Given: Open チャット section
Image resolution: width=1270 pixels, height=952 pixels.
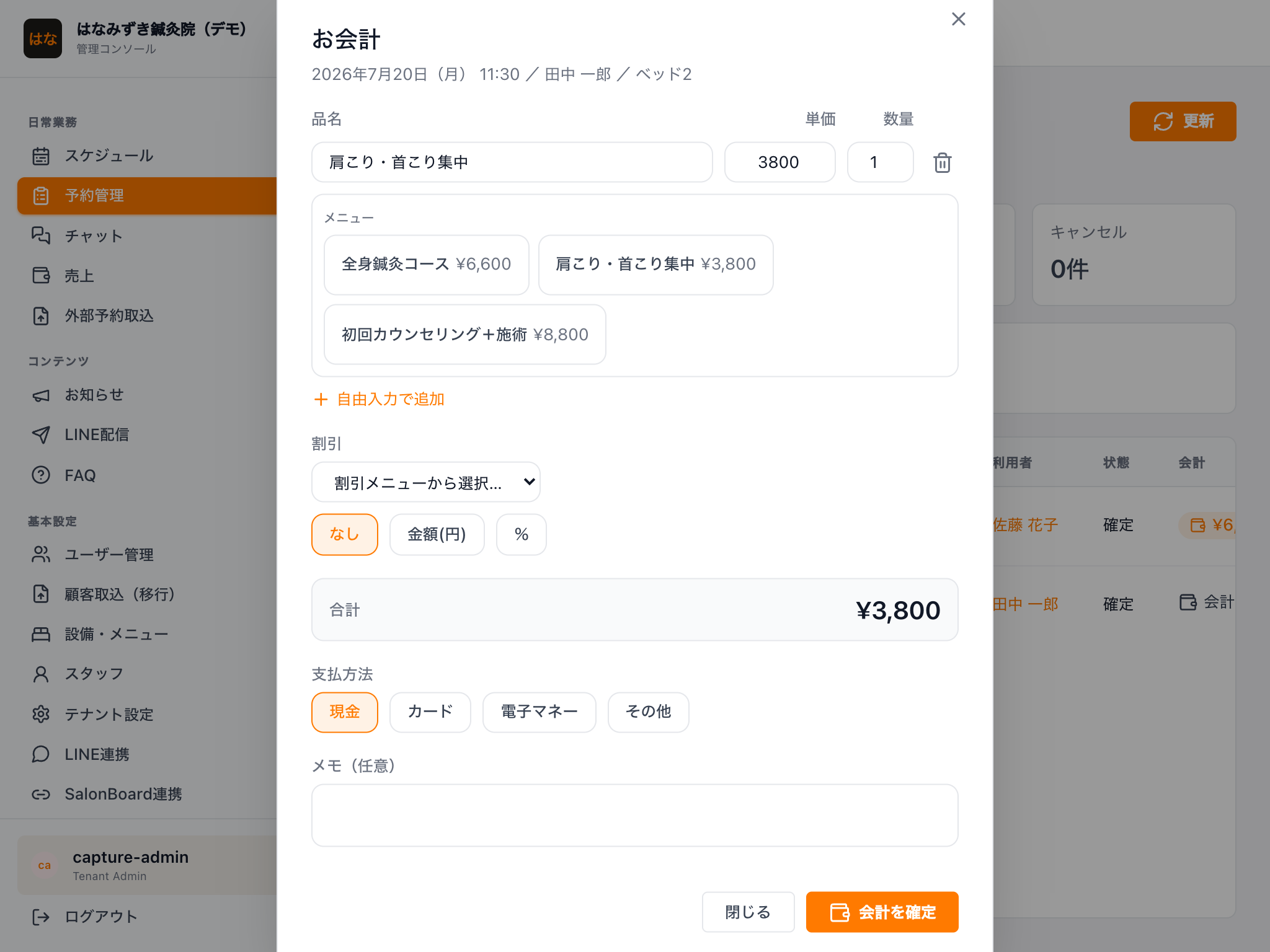Looking at the screenshot, I should tap(147, 236).
